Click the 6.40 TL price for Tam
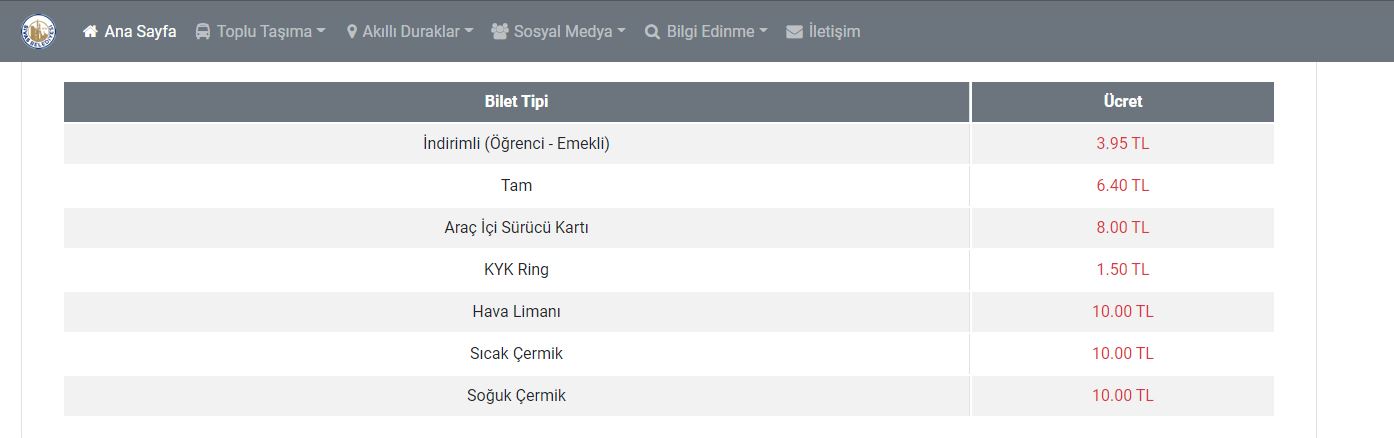 coord(1122,185)
